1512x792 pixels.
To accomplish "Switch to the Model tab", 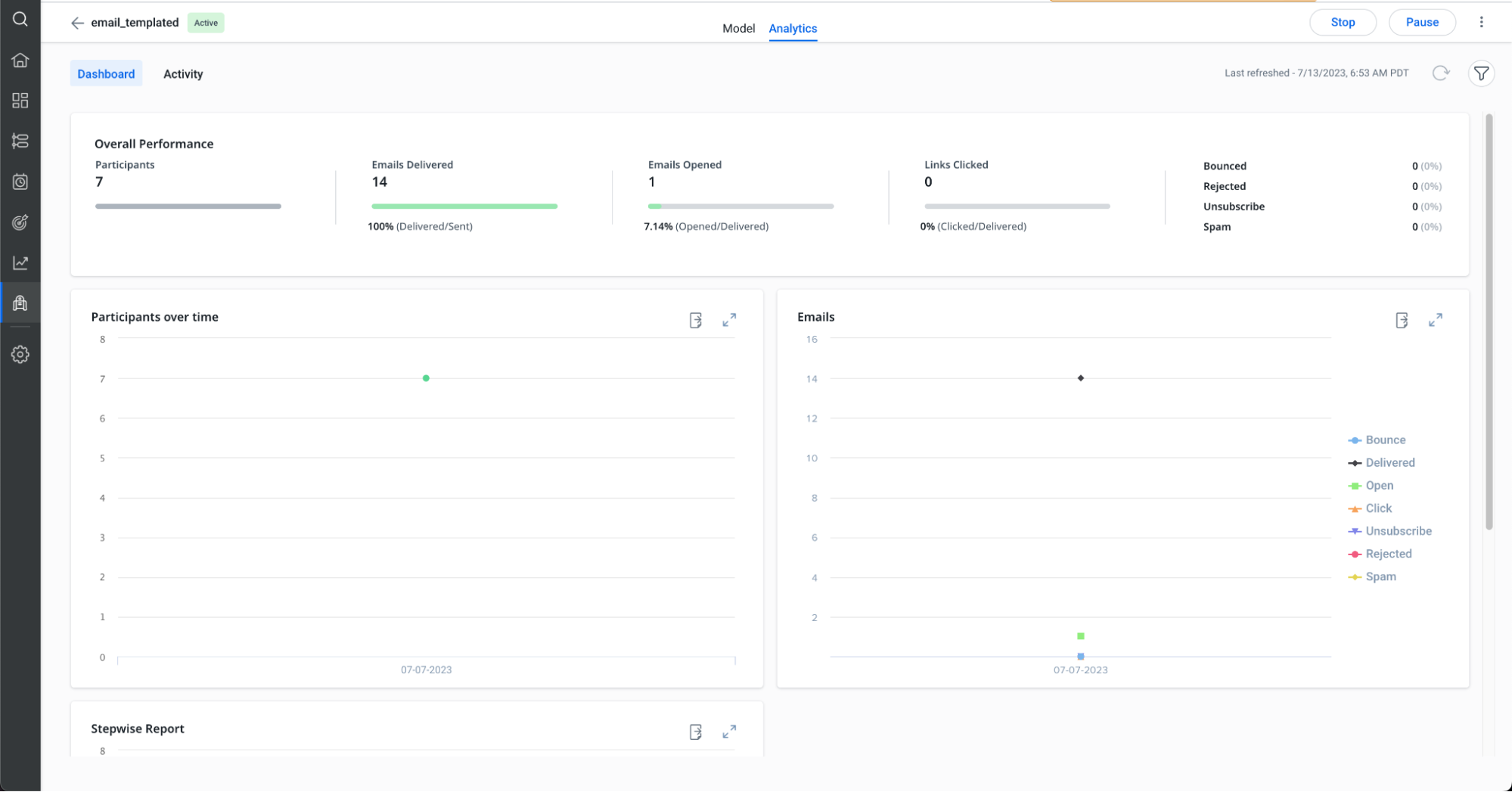I will pyautogui.click(x=738, y=29).
